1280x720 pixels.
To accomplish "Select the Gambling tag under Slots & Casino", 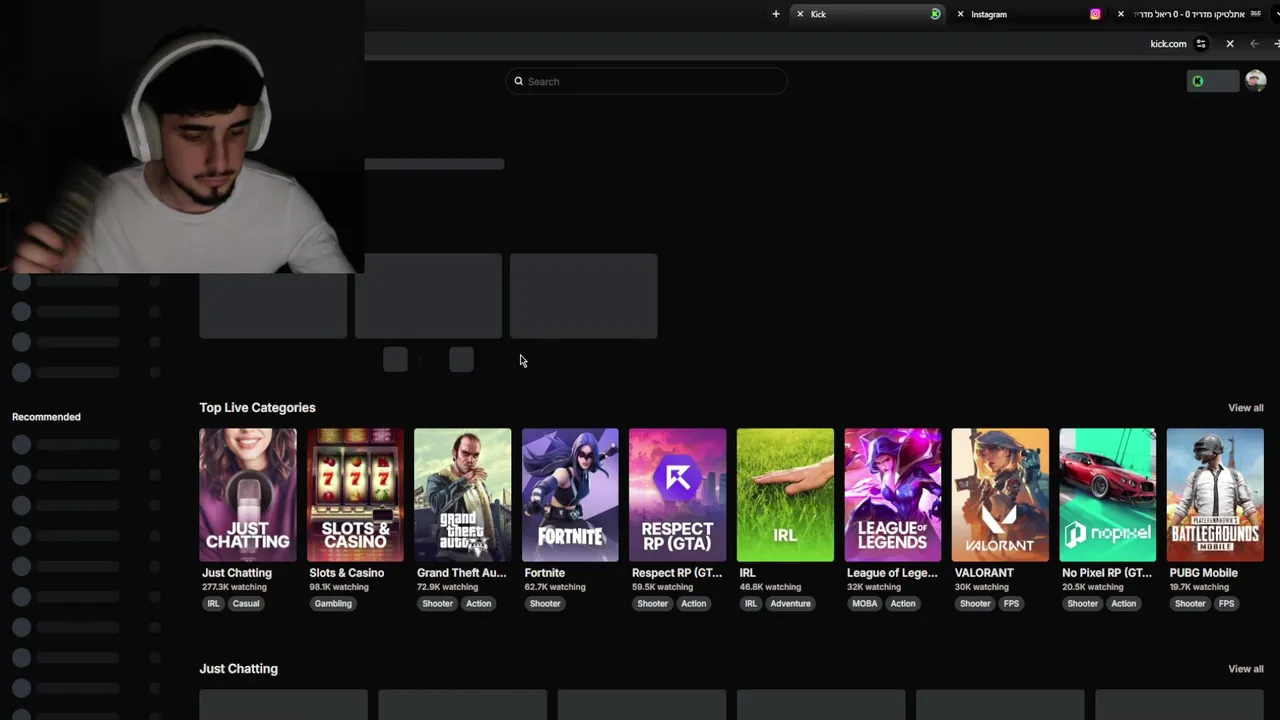I will coord(333,604).
